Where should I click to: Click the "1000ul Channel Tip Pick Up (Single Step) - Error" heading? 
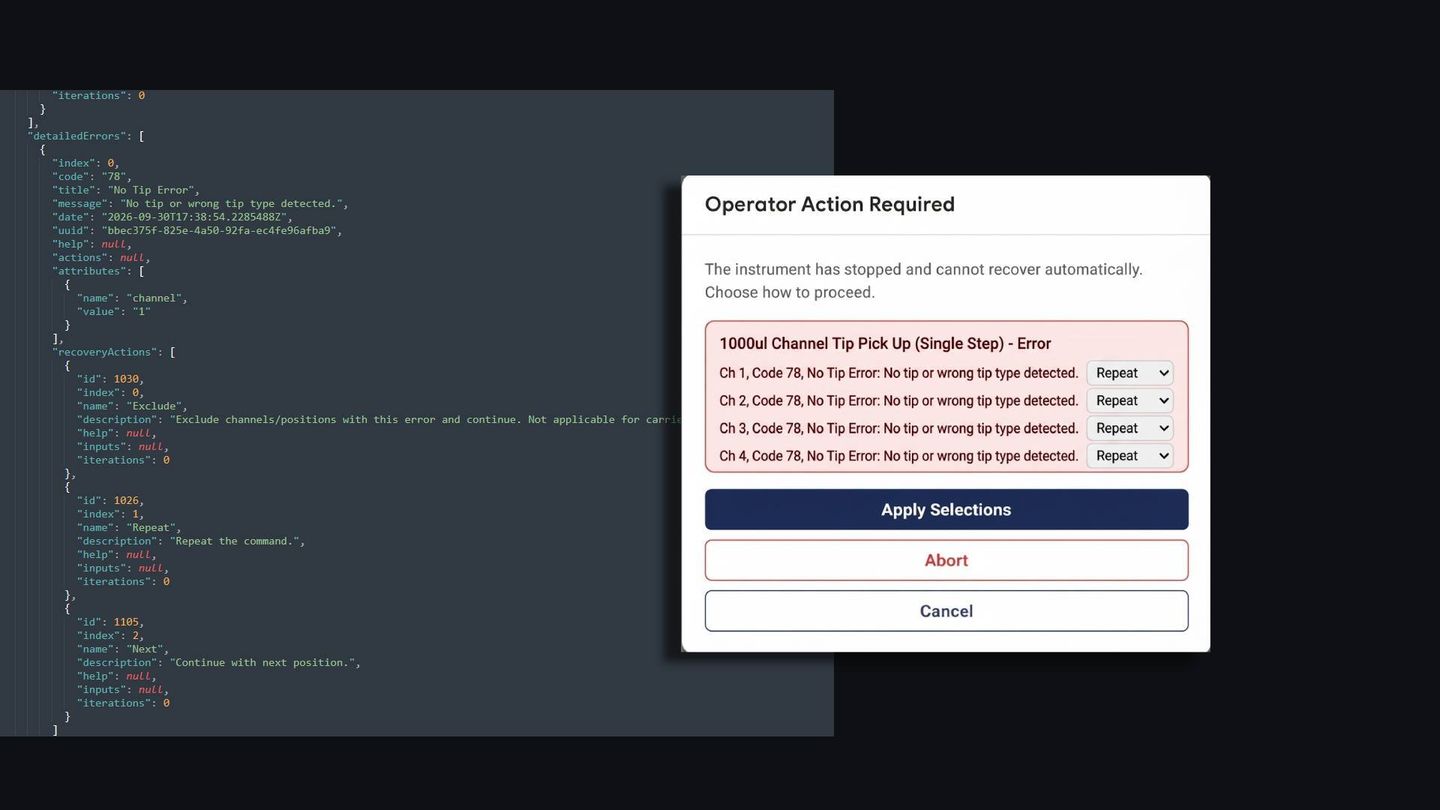click(x=885, y=343)
